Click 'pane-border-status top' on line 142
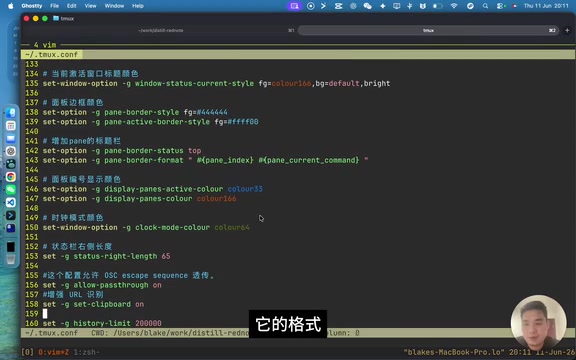The height and width of the screenshot is (360, 576). click(x=152, y=151)
